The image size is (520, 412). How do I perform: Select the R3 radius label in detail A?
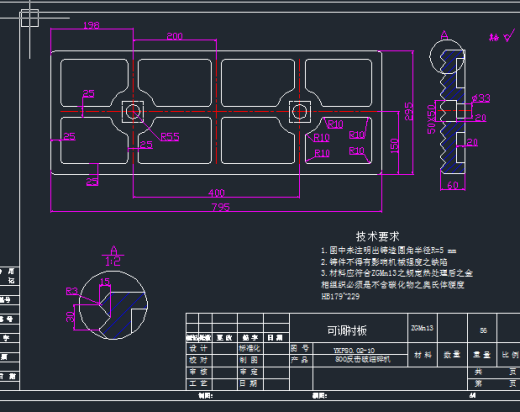[72, 291]
